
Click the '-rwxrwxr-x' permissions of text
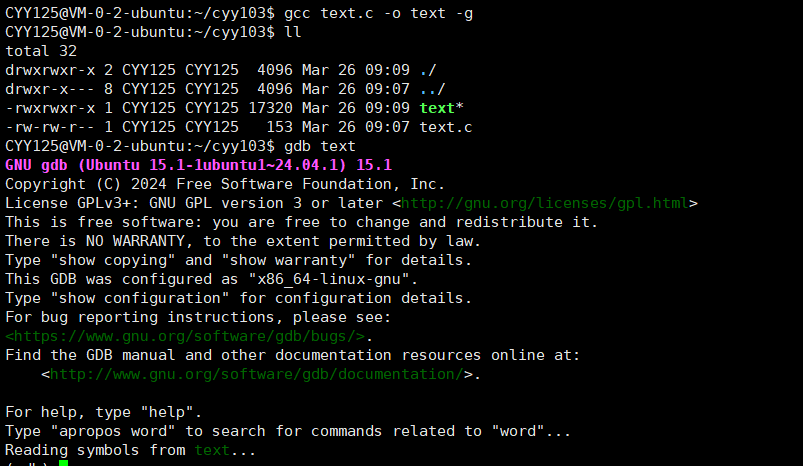click(50, 108)
